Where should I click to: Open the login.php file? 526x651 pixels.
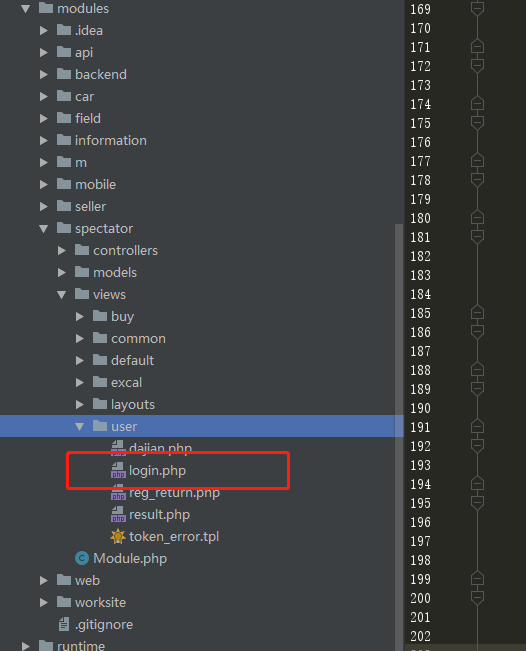click(157, 471)
